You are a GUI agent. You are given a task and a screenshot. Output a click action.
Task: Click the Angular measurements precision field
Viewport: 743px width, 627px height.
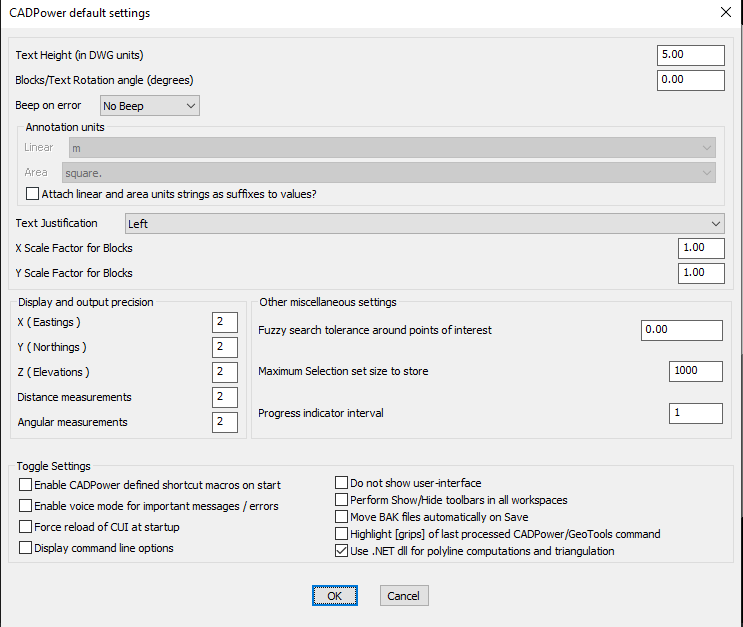[x=225, y=422]
